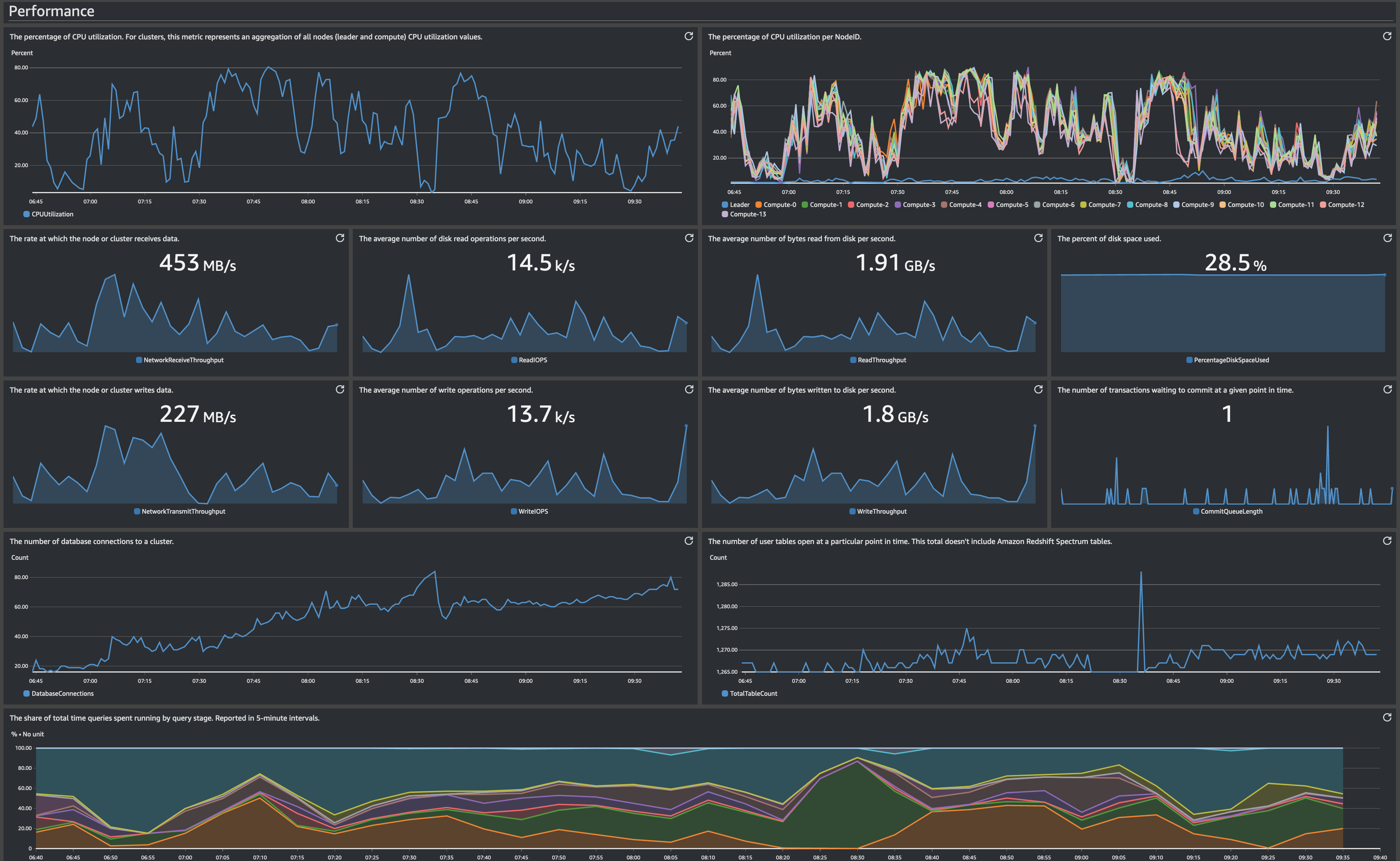Click the 453 MB/s receive rate value
This screenshot has height=861, width=1400.
(x=197, y=263)
